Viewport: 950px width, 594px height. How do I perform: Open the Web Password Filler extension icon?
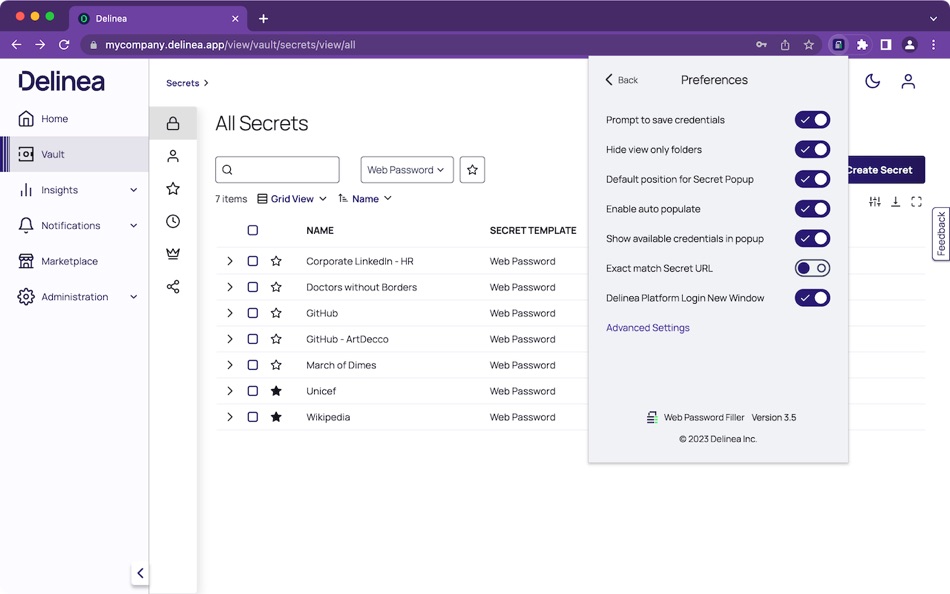click(x=838, y=45)
